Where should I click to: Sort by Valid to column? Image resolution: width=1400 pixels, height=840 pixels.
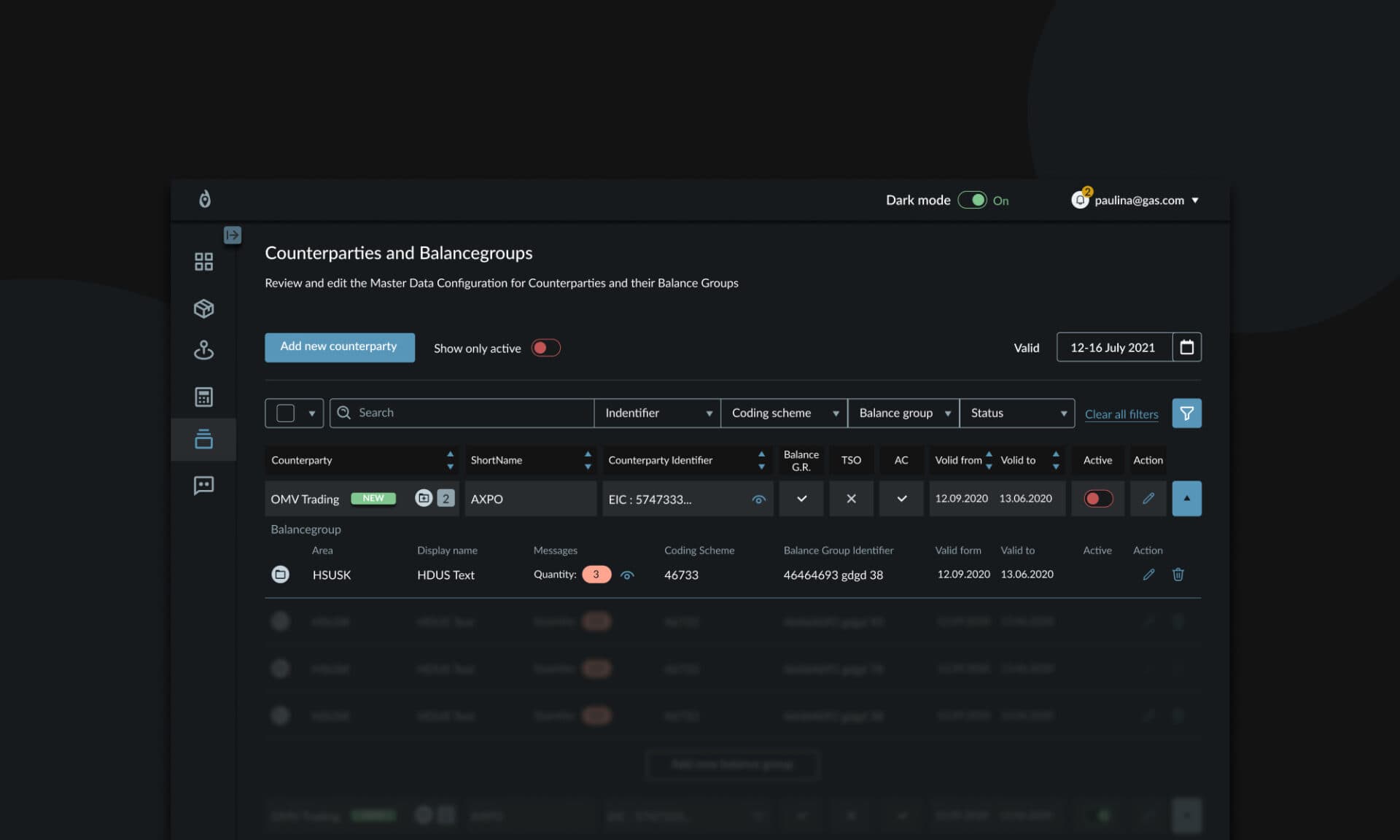coord(1056,460)
